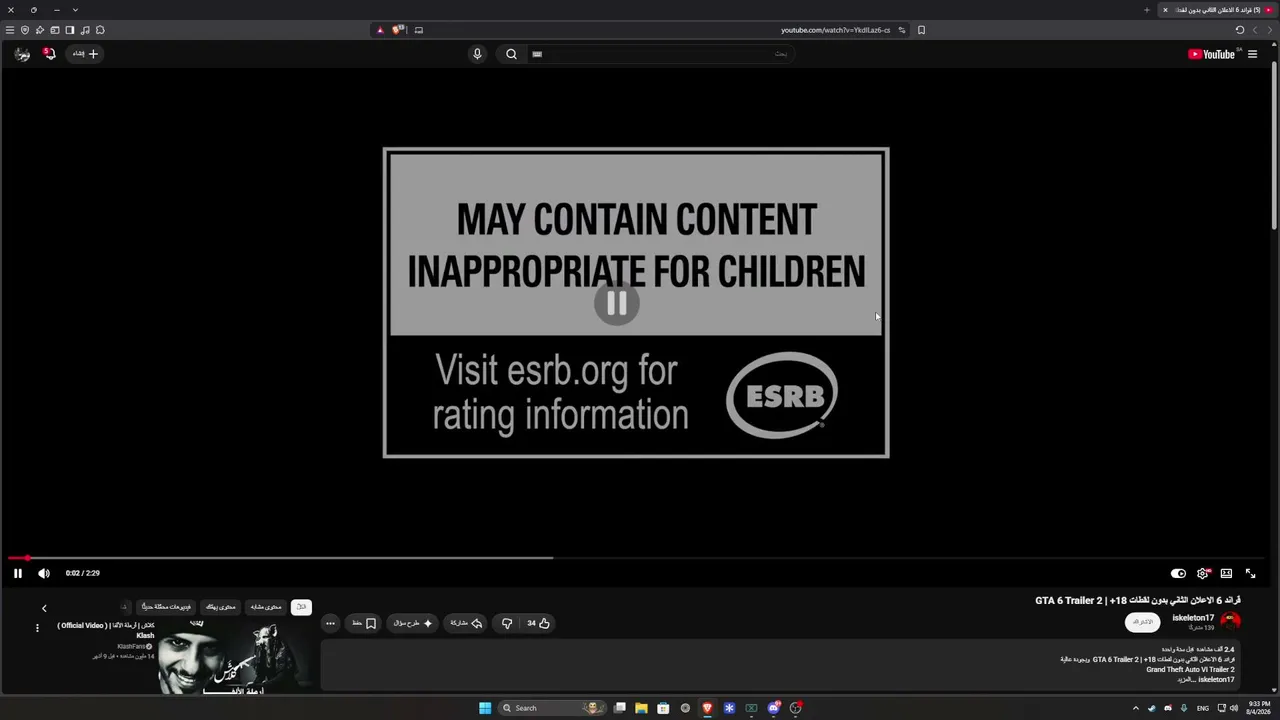Click the Subscribe button beside iskeleton17

click(x=1143, y=622)
